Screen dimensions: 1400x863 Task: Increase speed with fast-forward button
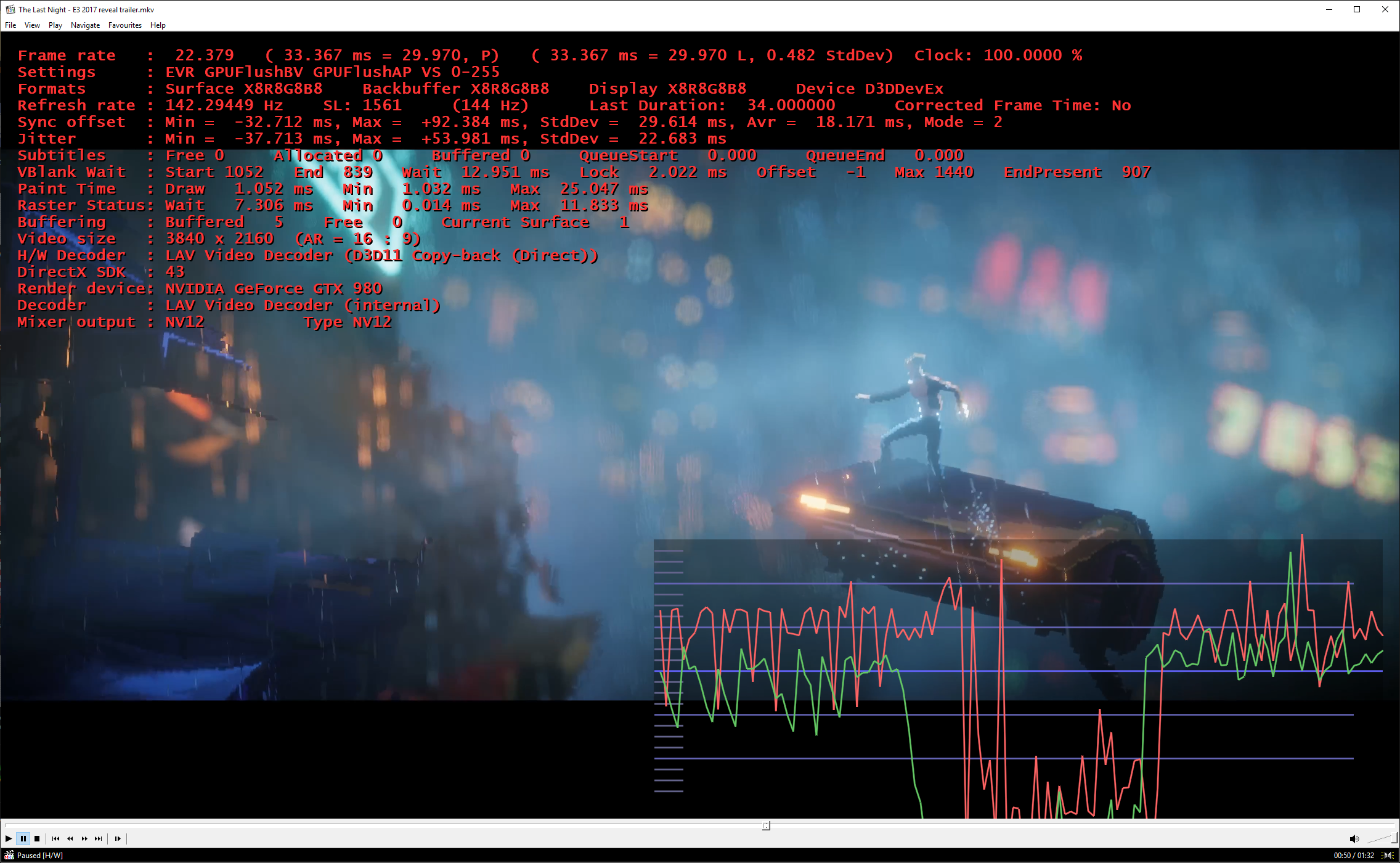click(84, 838)
